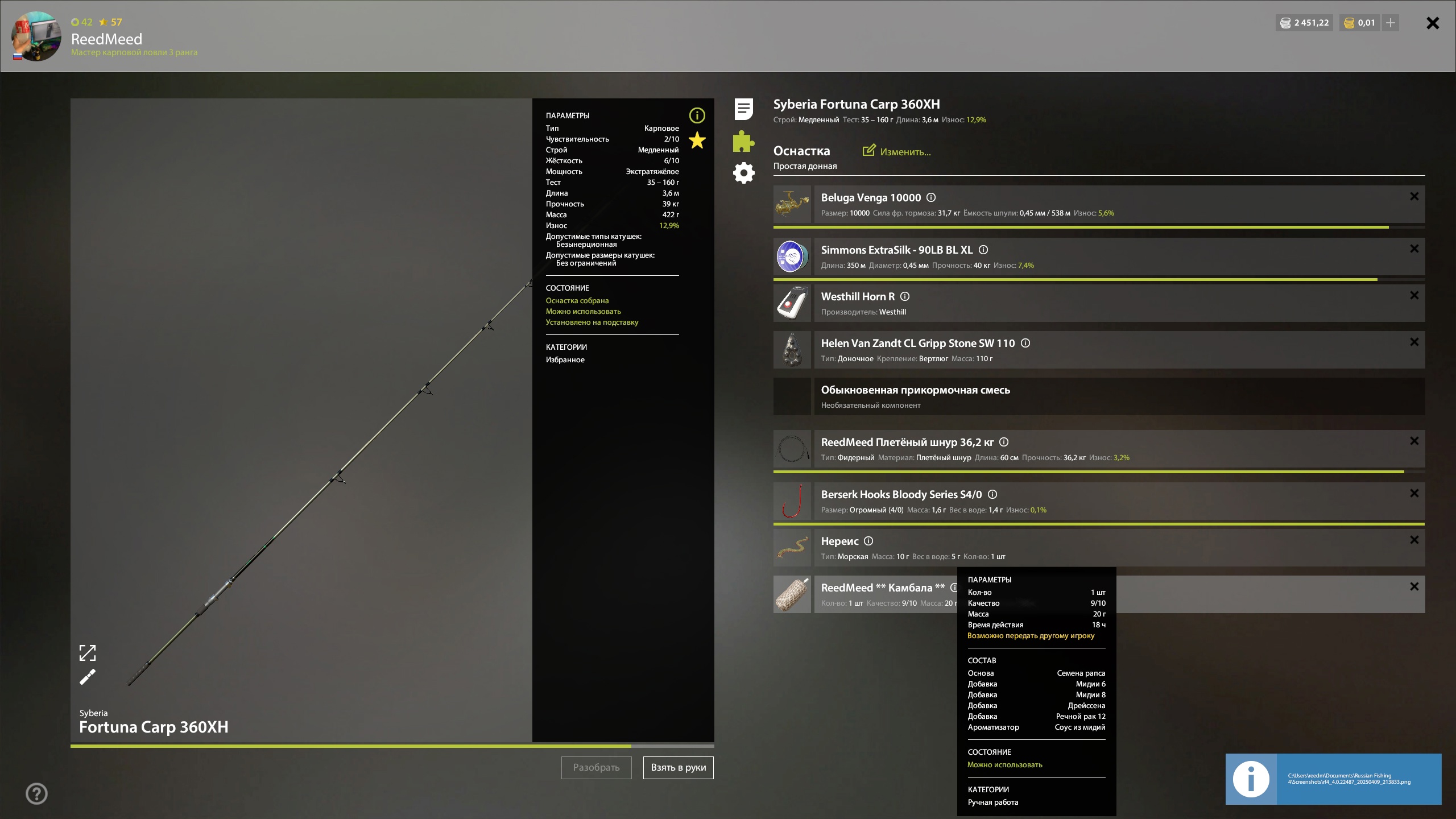Open the puzzle piece rig tab

point(743,141)
